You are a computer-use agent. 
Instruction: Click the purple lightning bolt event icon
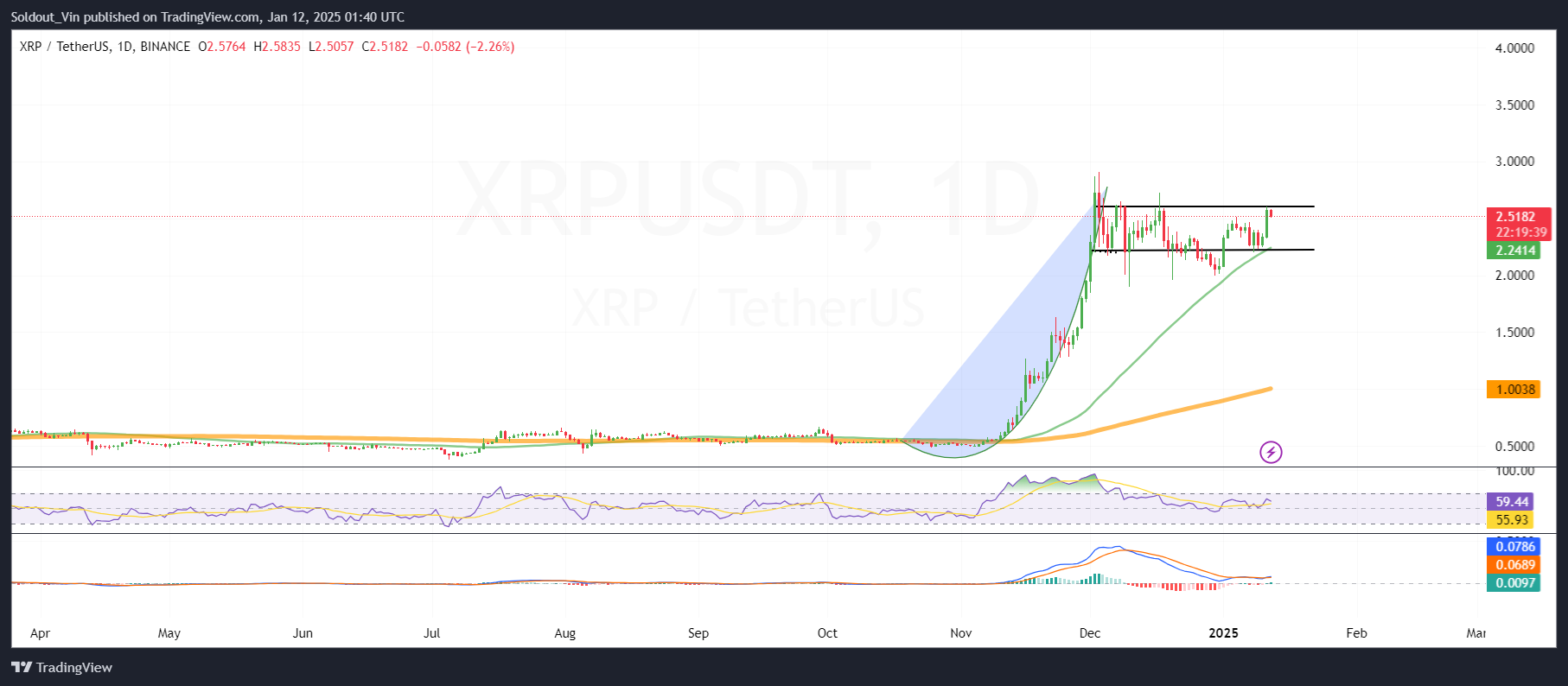coord(1270,452)
